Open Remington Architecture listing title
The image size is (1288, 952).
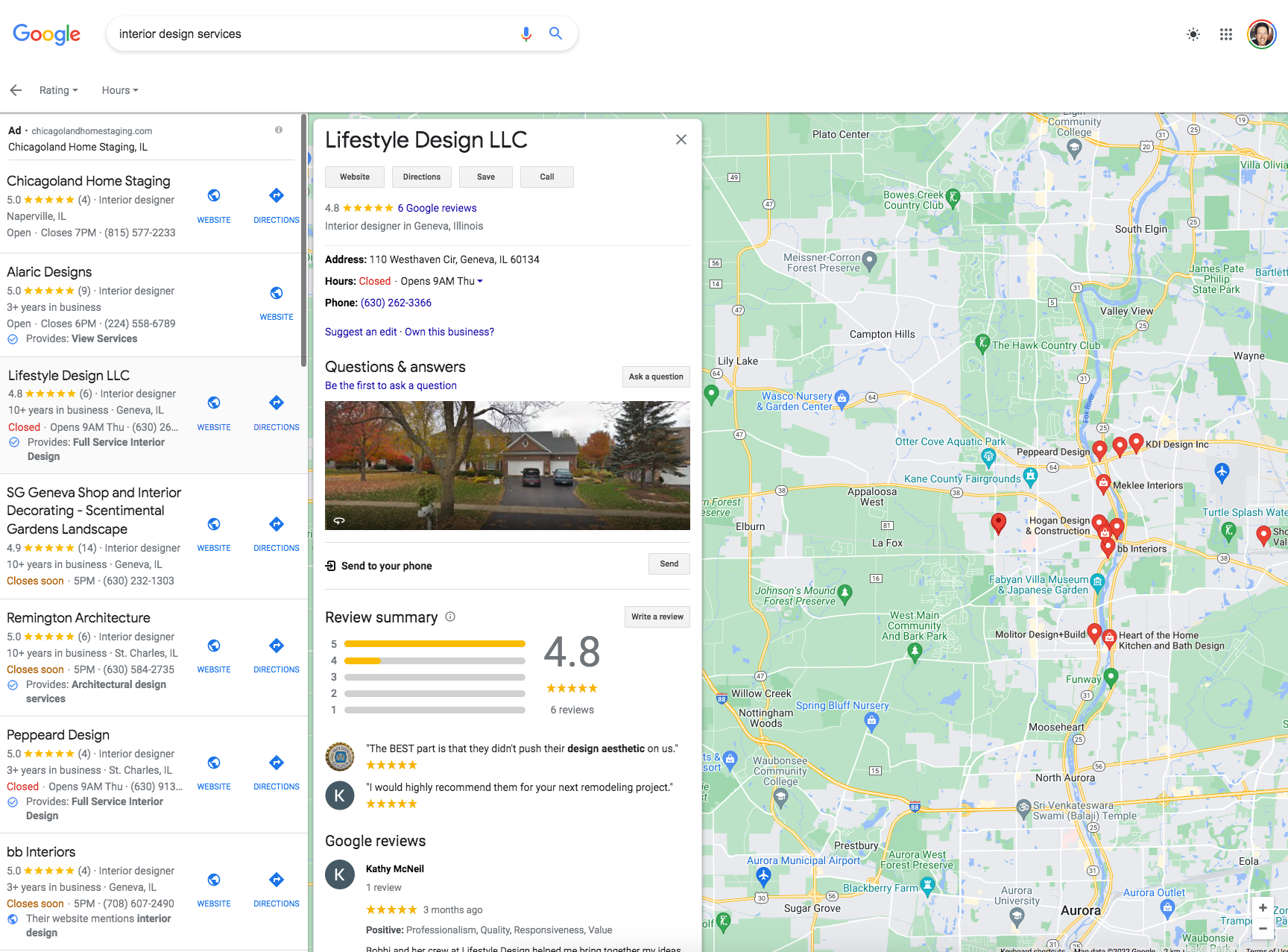(78, 618)
